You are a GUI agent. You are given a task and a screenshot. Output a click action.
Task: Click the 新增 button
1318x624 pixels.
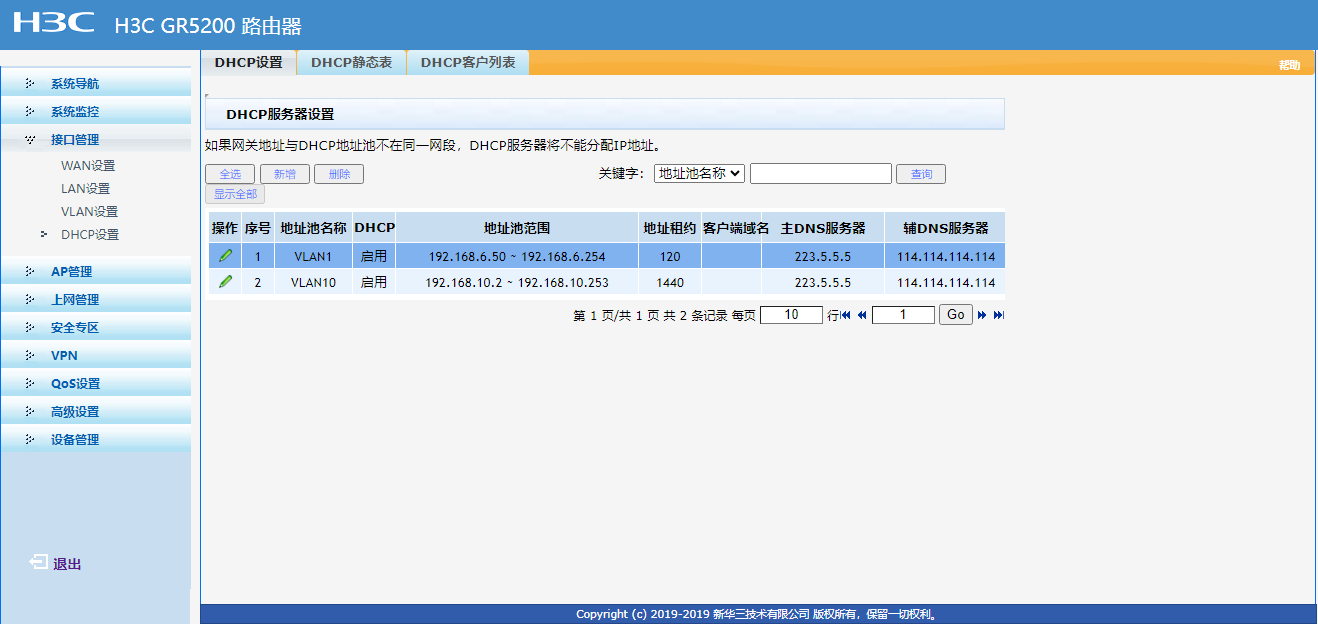click(285, 174)
